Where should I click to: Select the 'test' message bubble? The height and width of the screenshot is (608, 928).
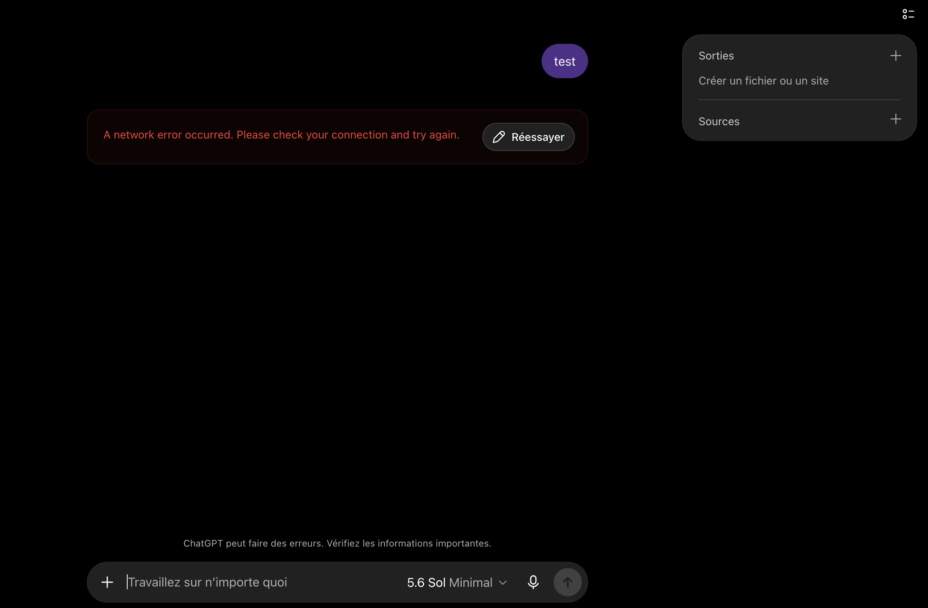pos(564,61)
